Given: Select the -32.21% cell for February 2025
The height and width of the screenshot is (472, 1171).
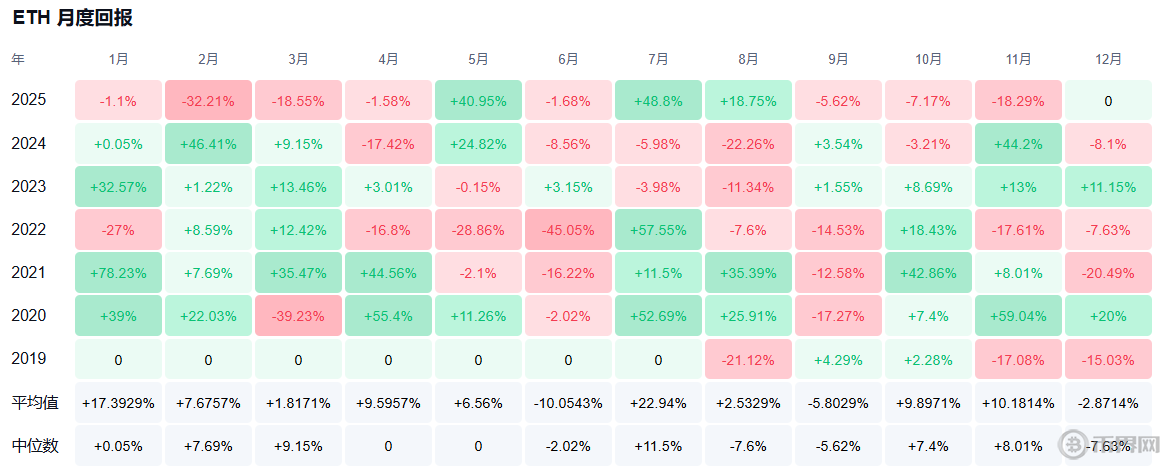Looking at the screenshot, I should point(208,101).
